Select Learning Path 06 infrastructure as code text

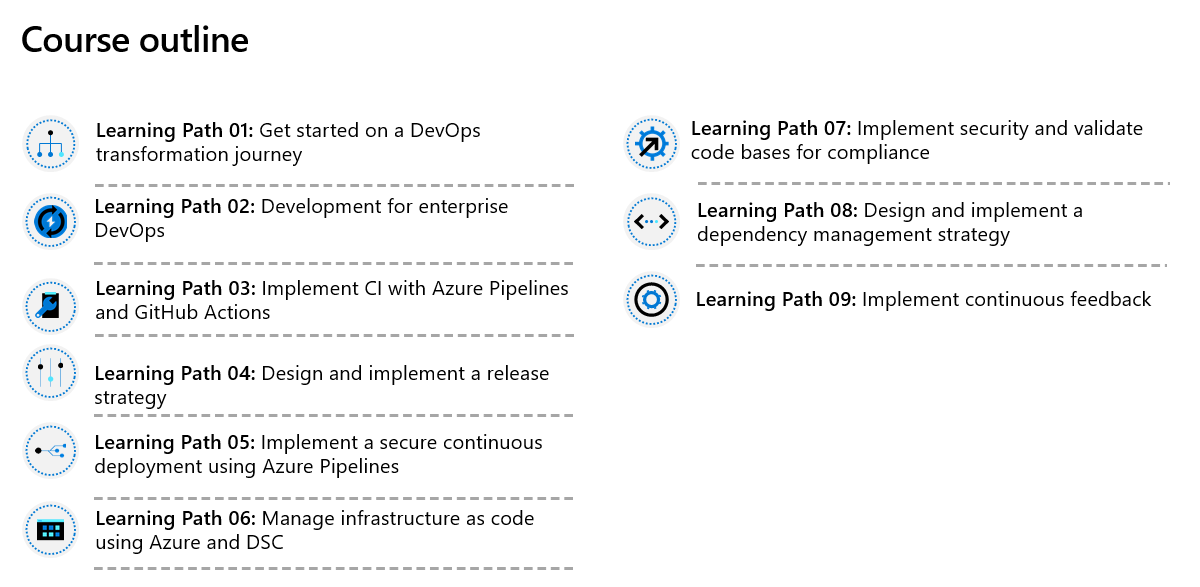point(314,530)
